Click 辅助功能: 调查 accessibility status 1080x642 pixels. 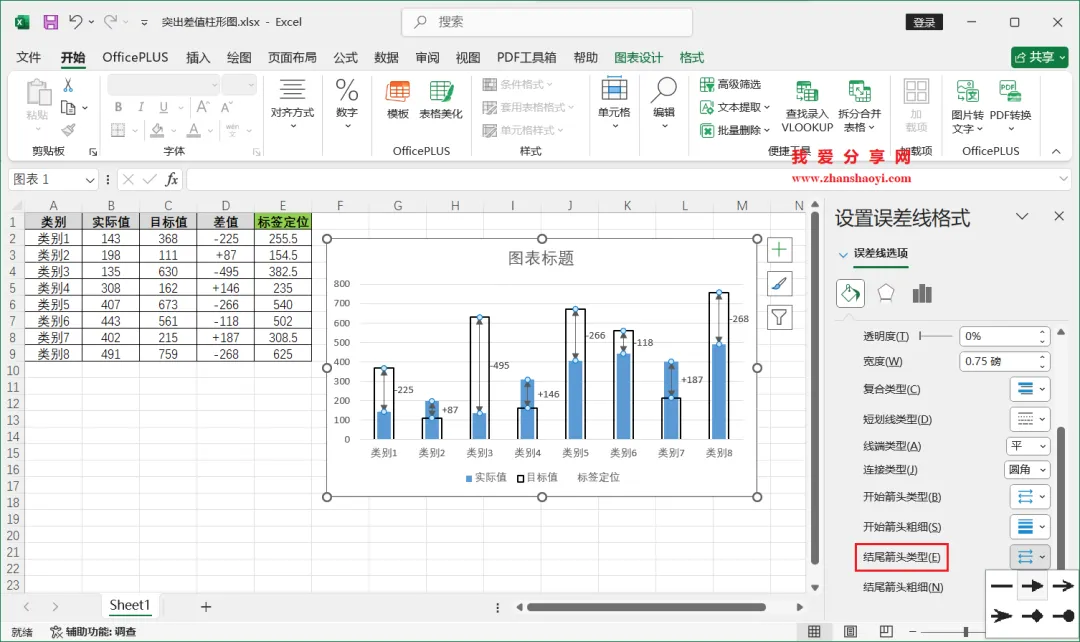(93, 632)
